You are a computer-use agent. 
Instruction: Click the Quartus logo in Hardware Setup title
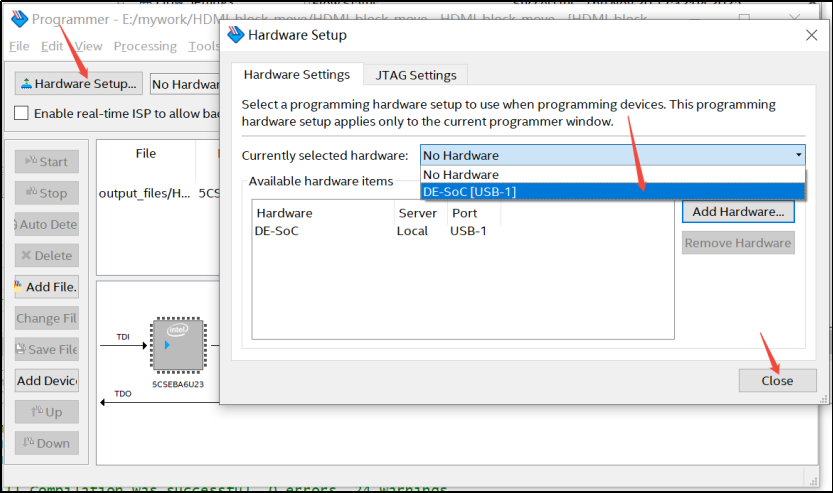coord(236,35)
